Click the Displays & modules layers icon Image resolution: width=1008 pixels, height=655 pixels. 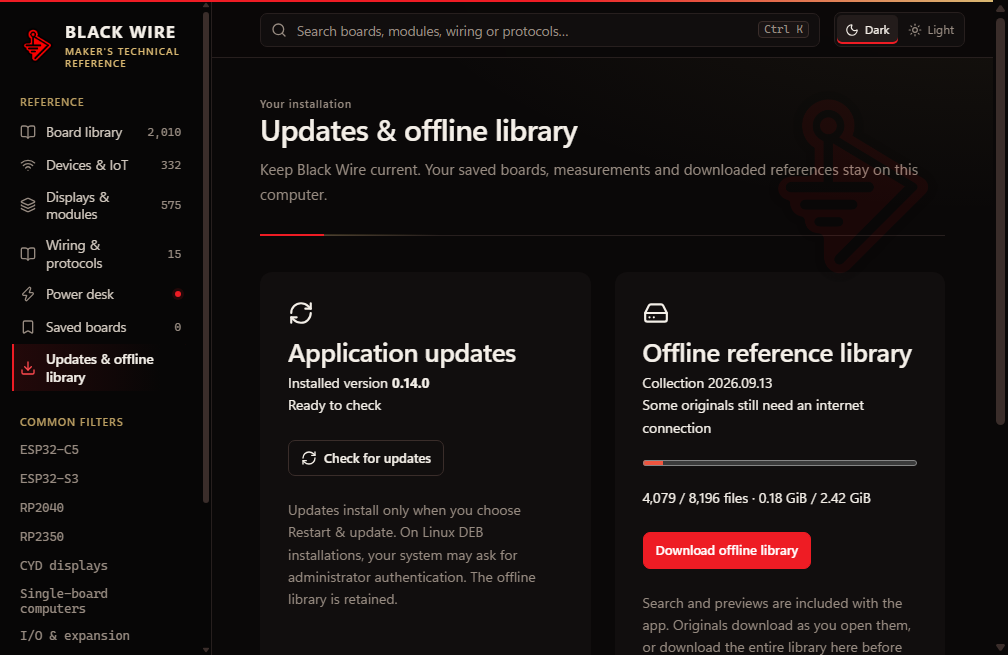click(x=28, y=205)
